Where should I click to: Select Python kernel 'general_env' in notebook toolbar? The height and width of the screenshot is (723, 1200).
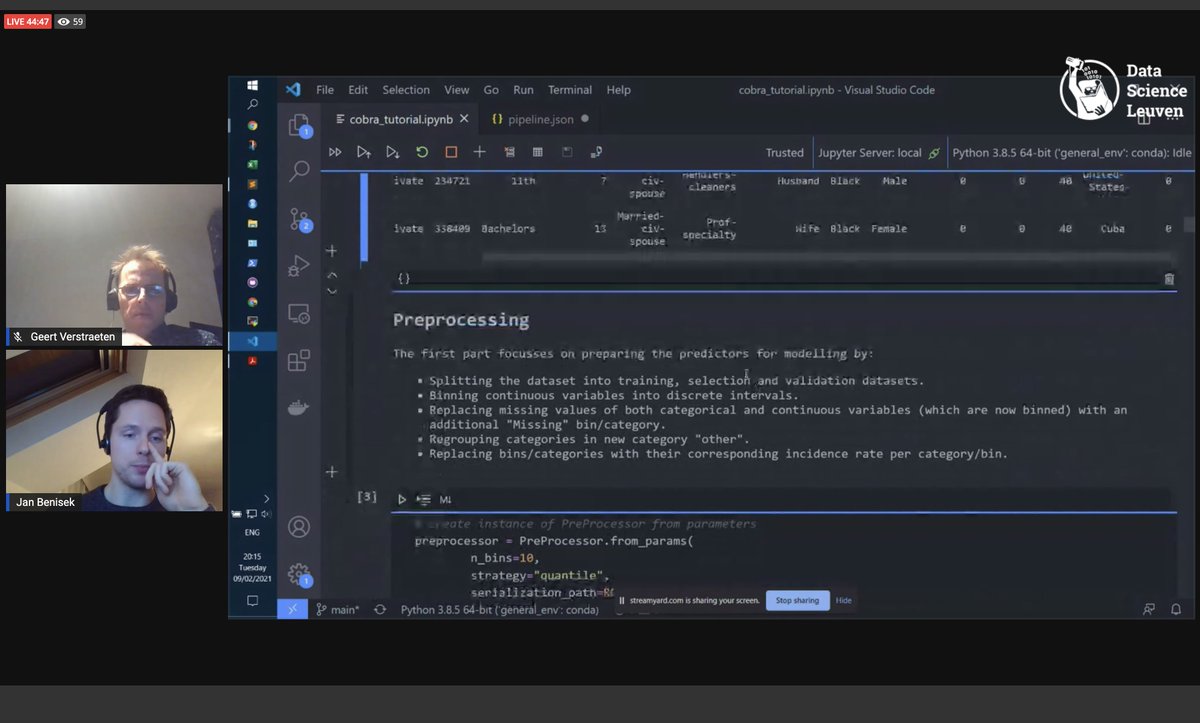pos(1072,153)
